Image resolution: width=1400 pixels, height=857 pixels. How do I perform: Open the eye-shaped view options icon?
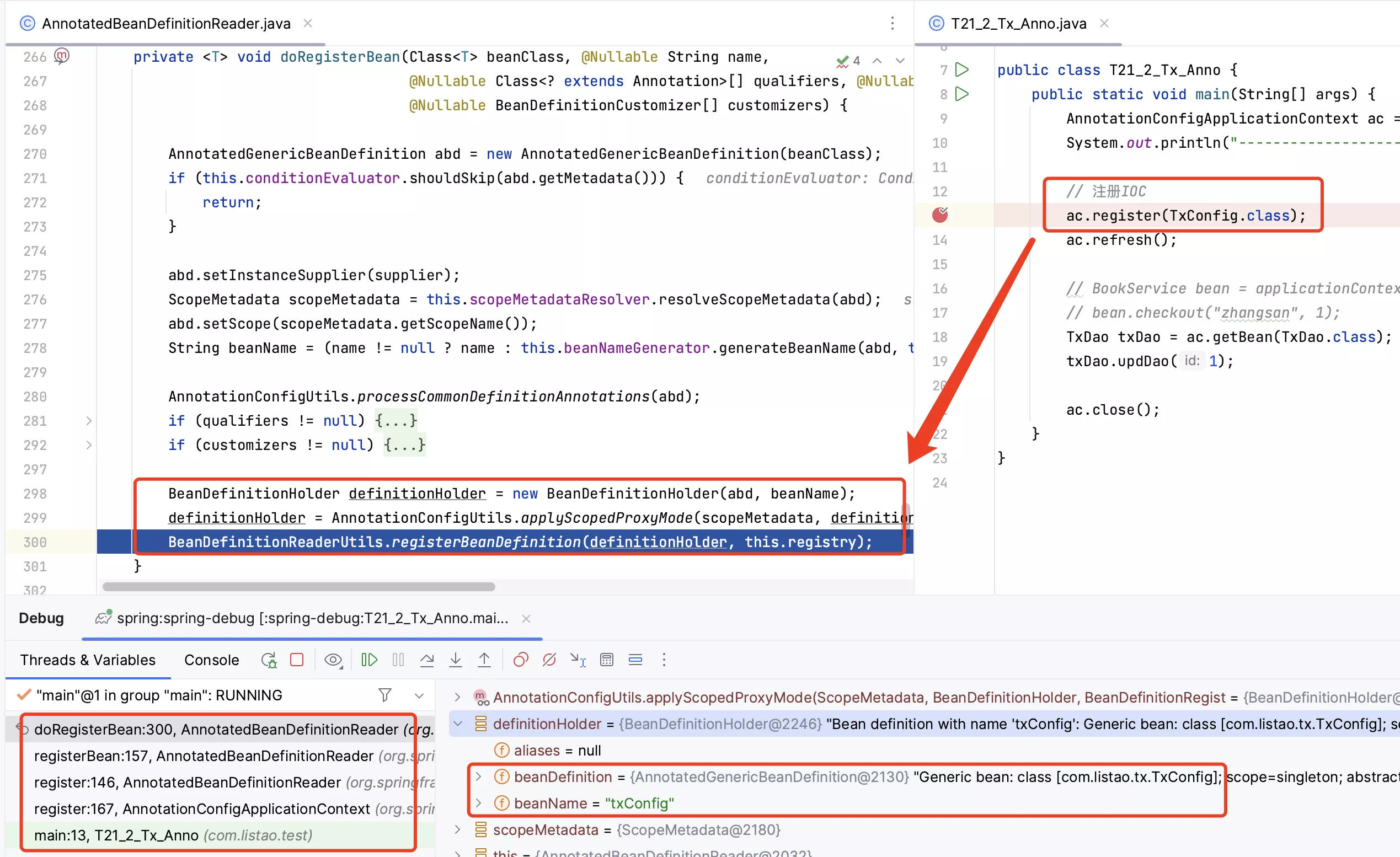(334, 660)
